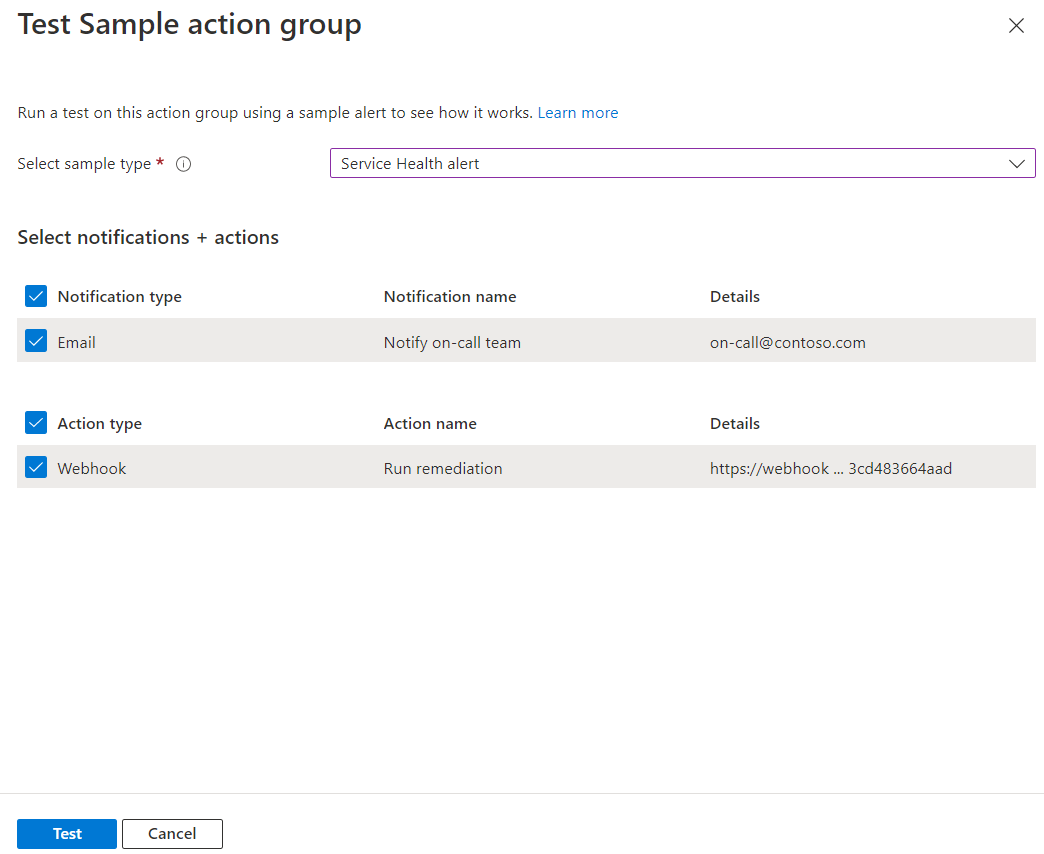Click the webhook URL details text

tap(830, 468)
